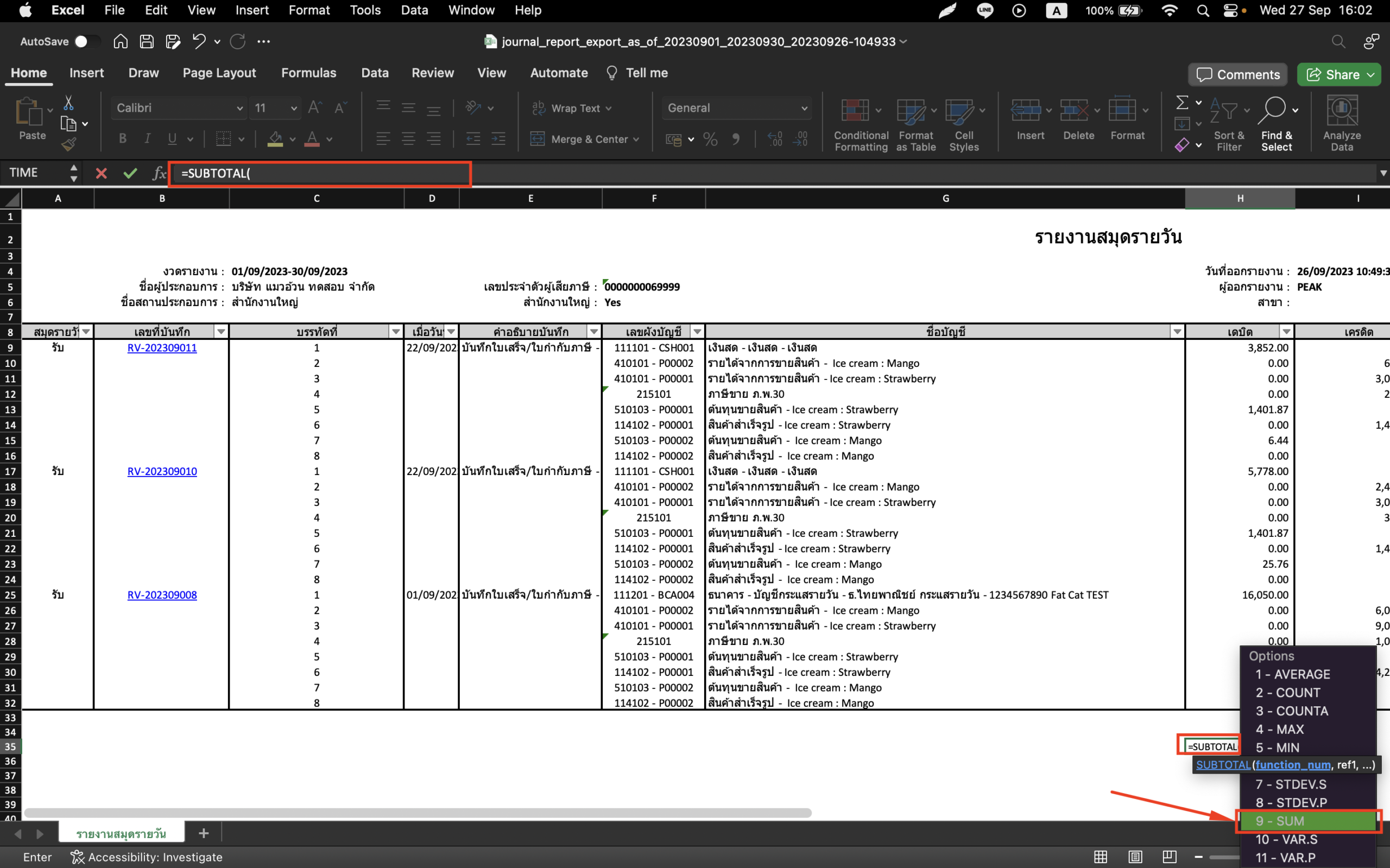Click the percent style icon

[x=710, y=139]
